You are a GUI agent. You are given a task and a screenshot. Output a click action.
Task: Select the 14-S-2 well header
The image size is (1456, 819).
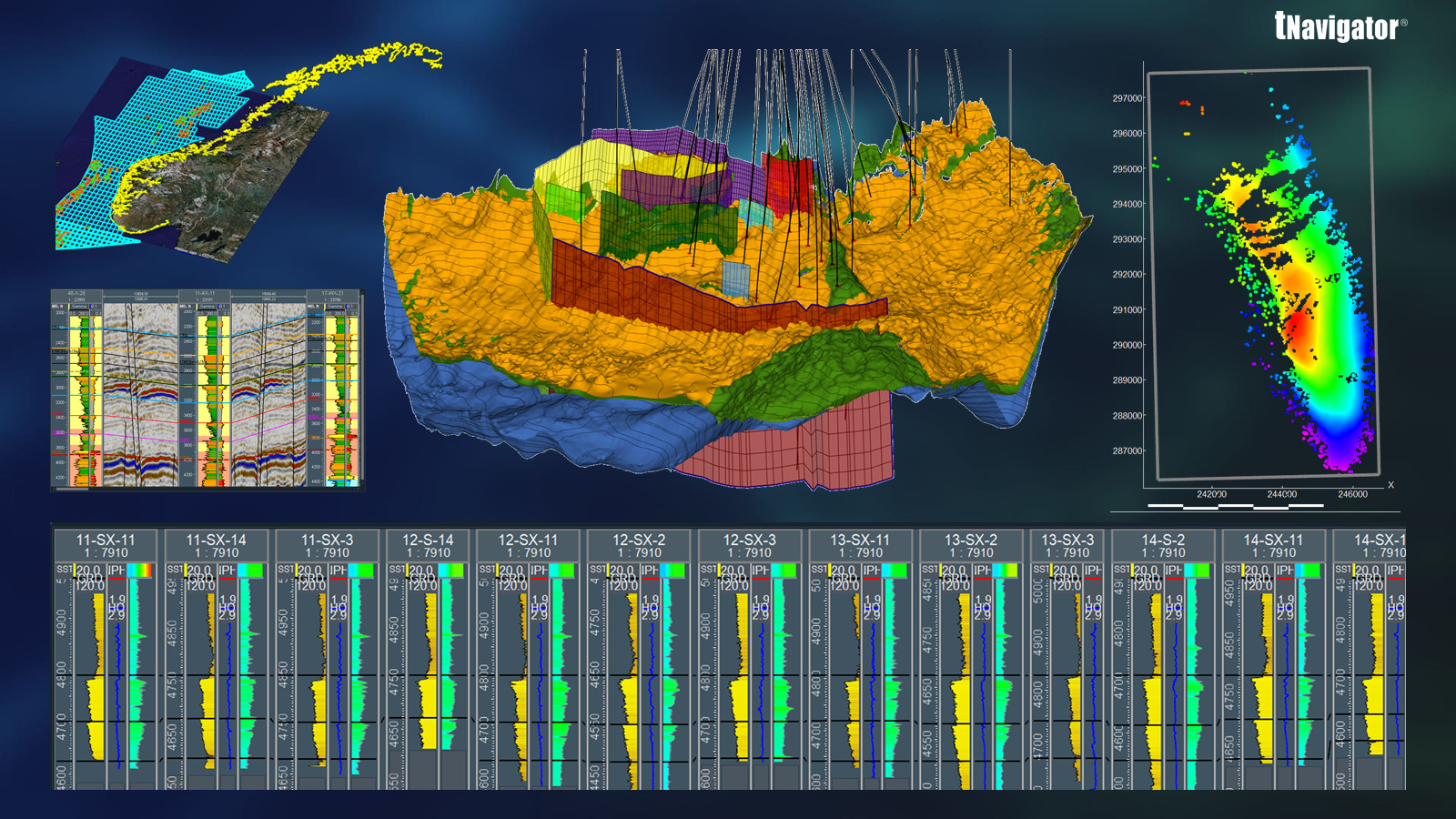[x=1163, y=541]
